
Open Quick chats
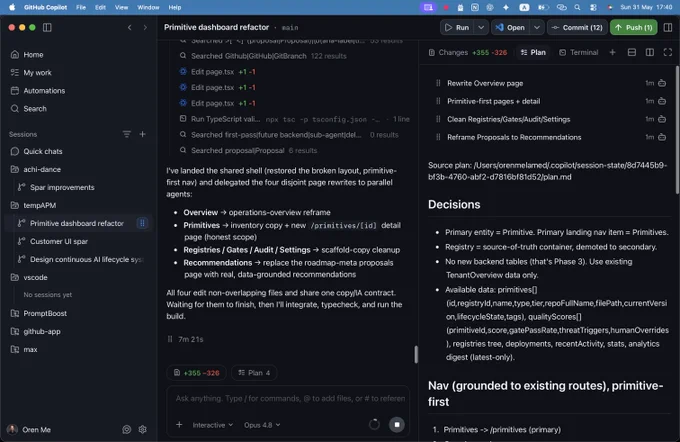click(42, 151)
